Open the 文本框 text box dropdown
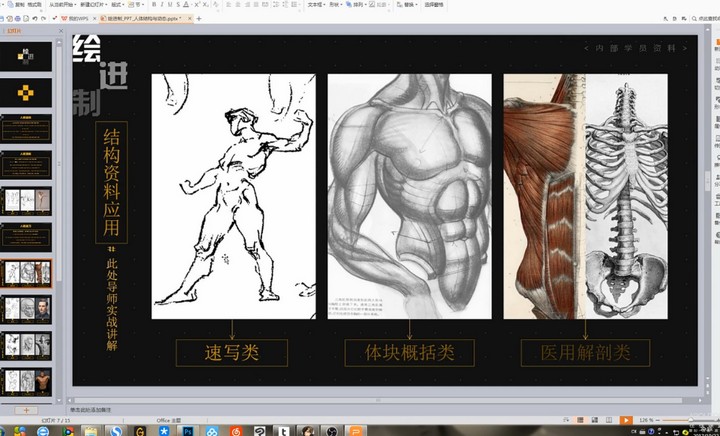The image size is (720, 436). tap(316, 4)
